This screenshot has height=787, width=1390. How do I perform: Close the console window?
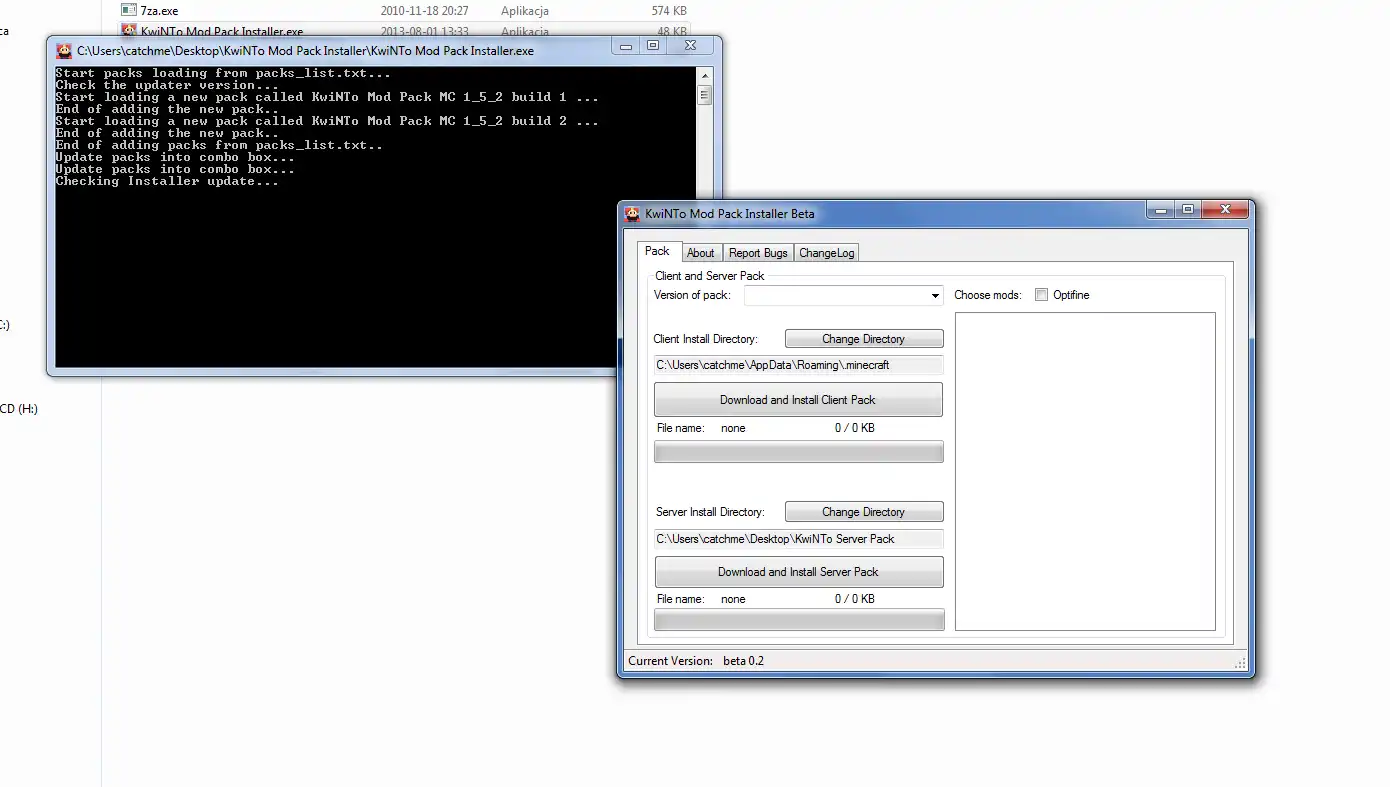coord(690,46)
